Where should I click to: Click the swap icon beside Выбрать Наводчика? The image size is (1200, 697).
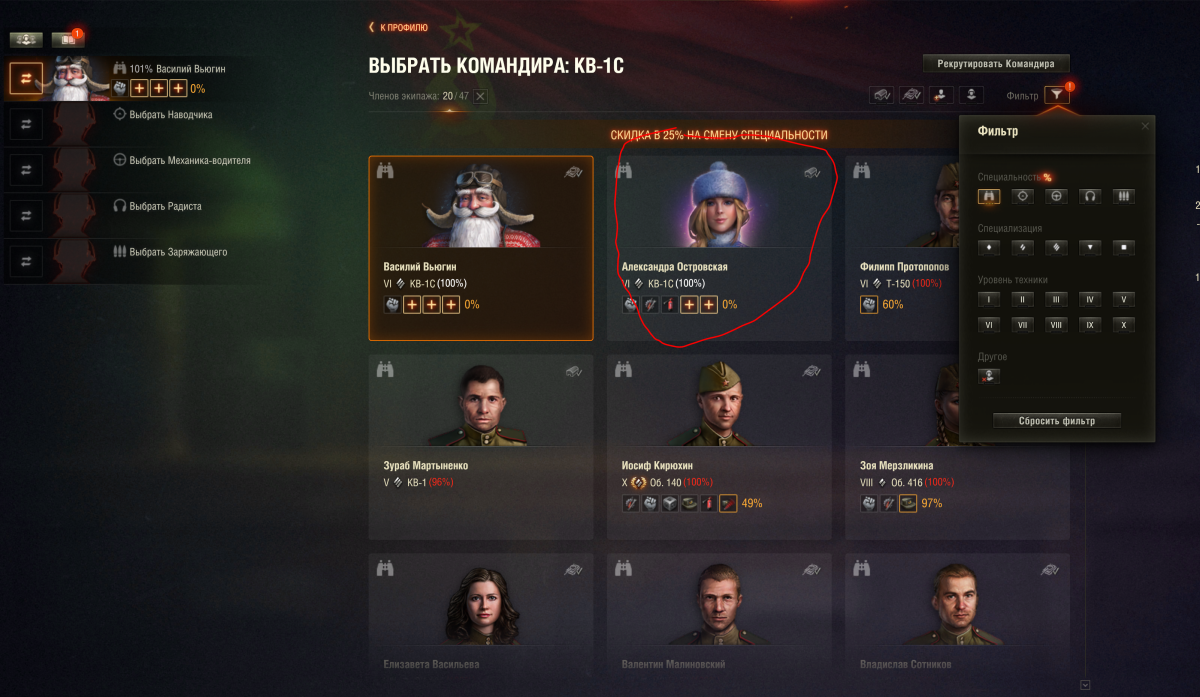point(26,123)
